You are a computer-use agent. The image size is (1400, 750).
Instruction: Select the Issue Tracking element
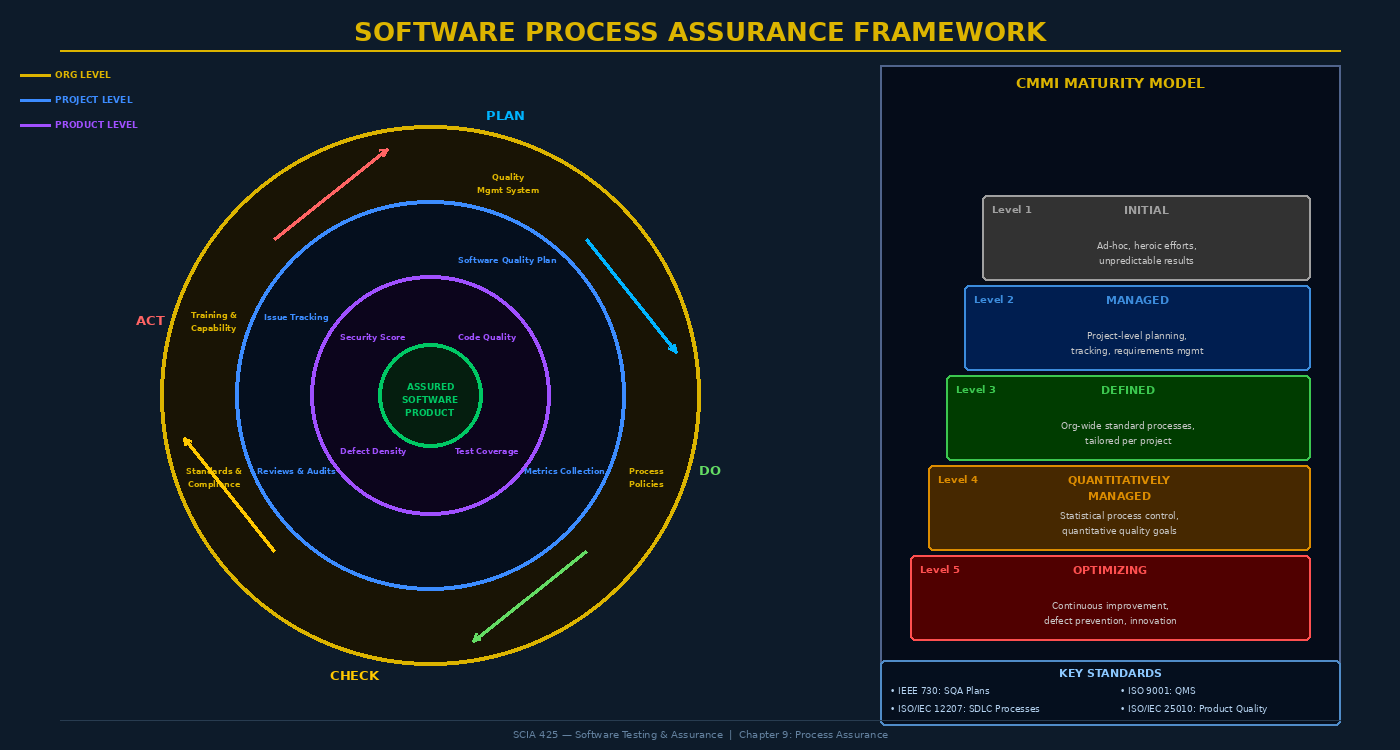(295, 317)
